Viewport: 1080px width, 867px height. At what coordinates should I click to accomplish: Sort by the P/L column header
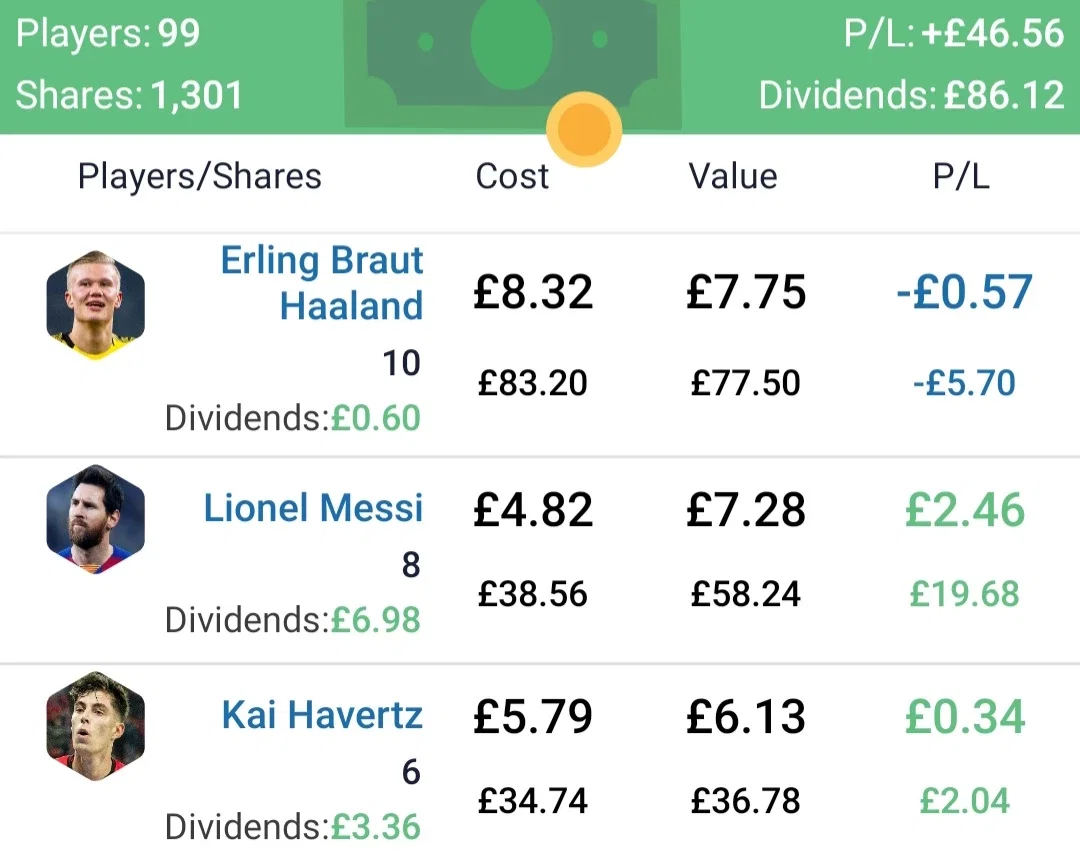click(x=961, y=176)
